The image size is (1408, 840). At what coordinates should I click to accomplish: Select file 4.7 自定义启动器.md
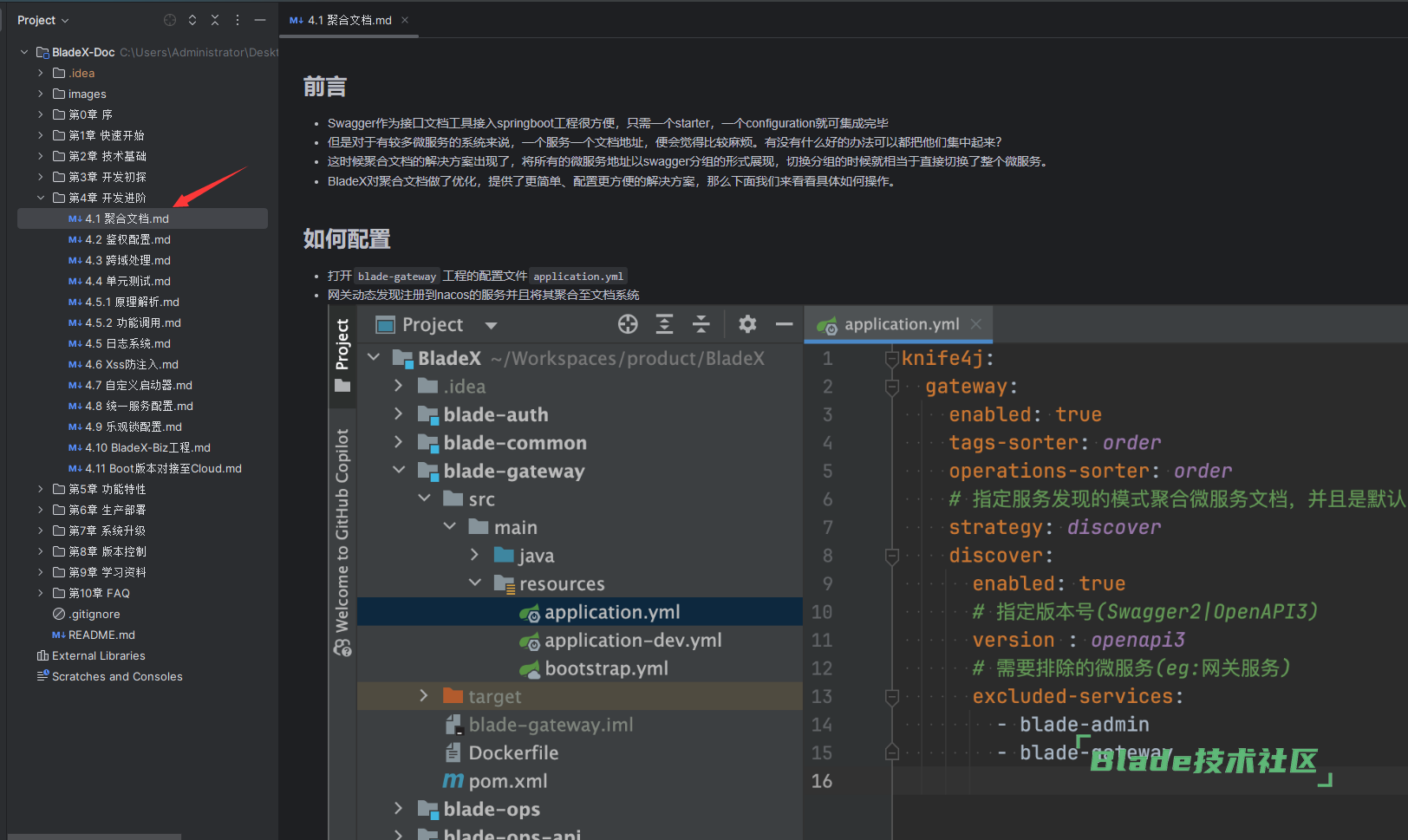[139, 385]
